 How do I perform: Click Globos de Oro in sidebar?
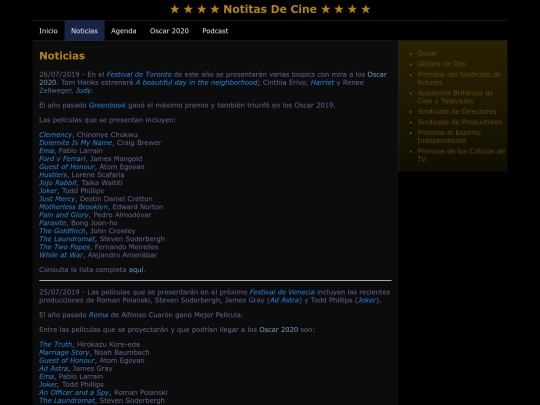point(442,64)
